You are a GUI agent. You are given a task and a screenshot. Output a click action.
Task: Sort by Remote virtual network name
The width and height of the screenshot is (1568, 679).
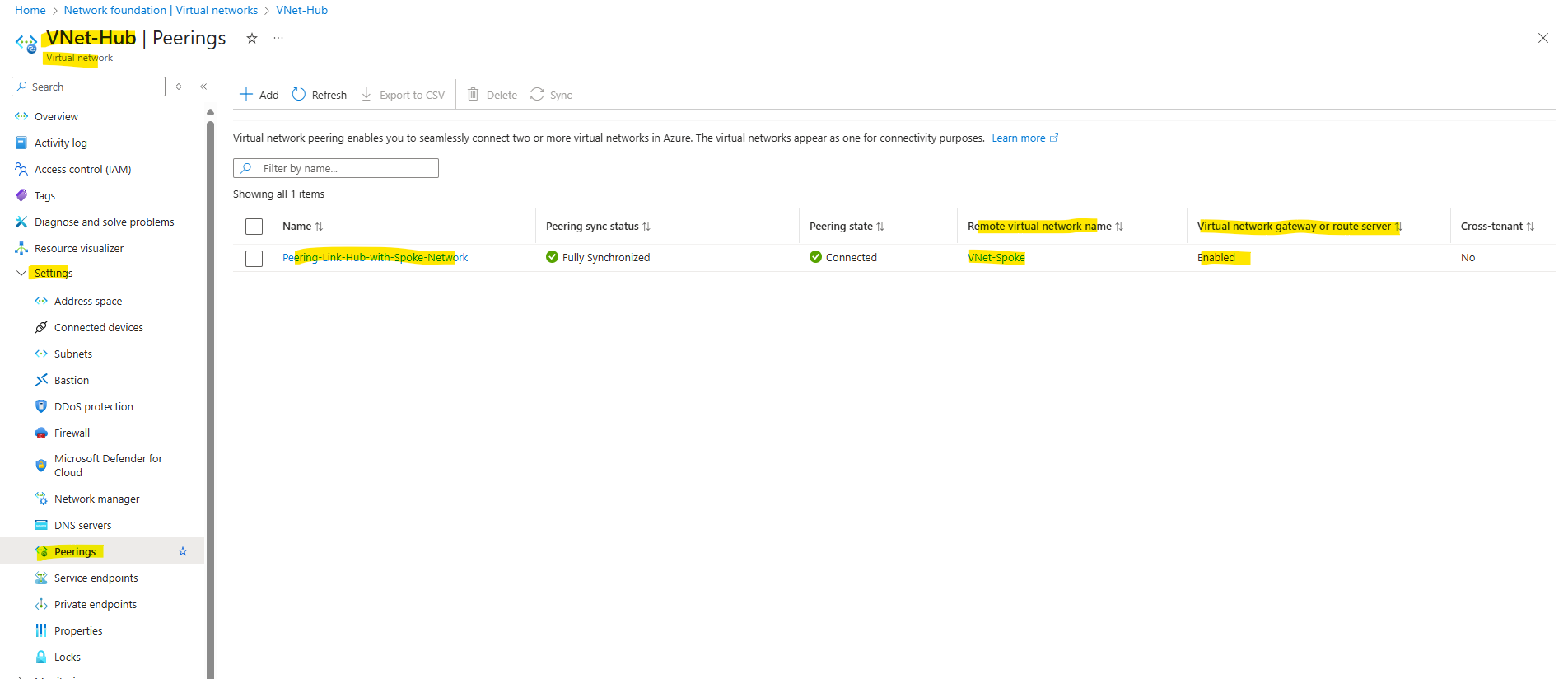pyautogui.click(x=1045, y=226)
